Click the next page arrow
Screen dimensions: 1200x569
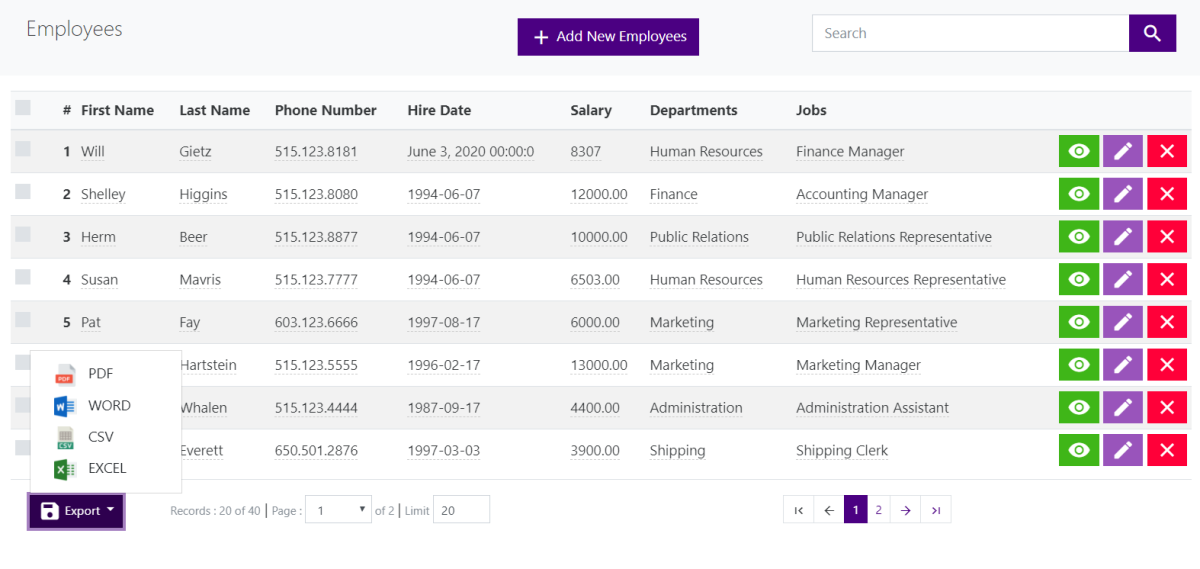click(905, 510)
